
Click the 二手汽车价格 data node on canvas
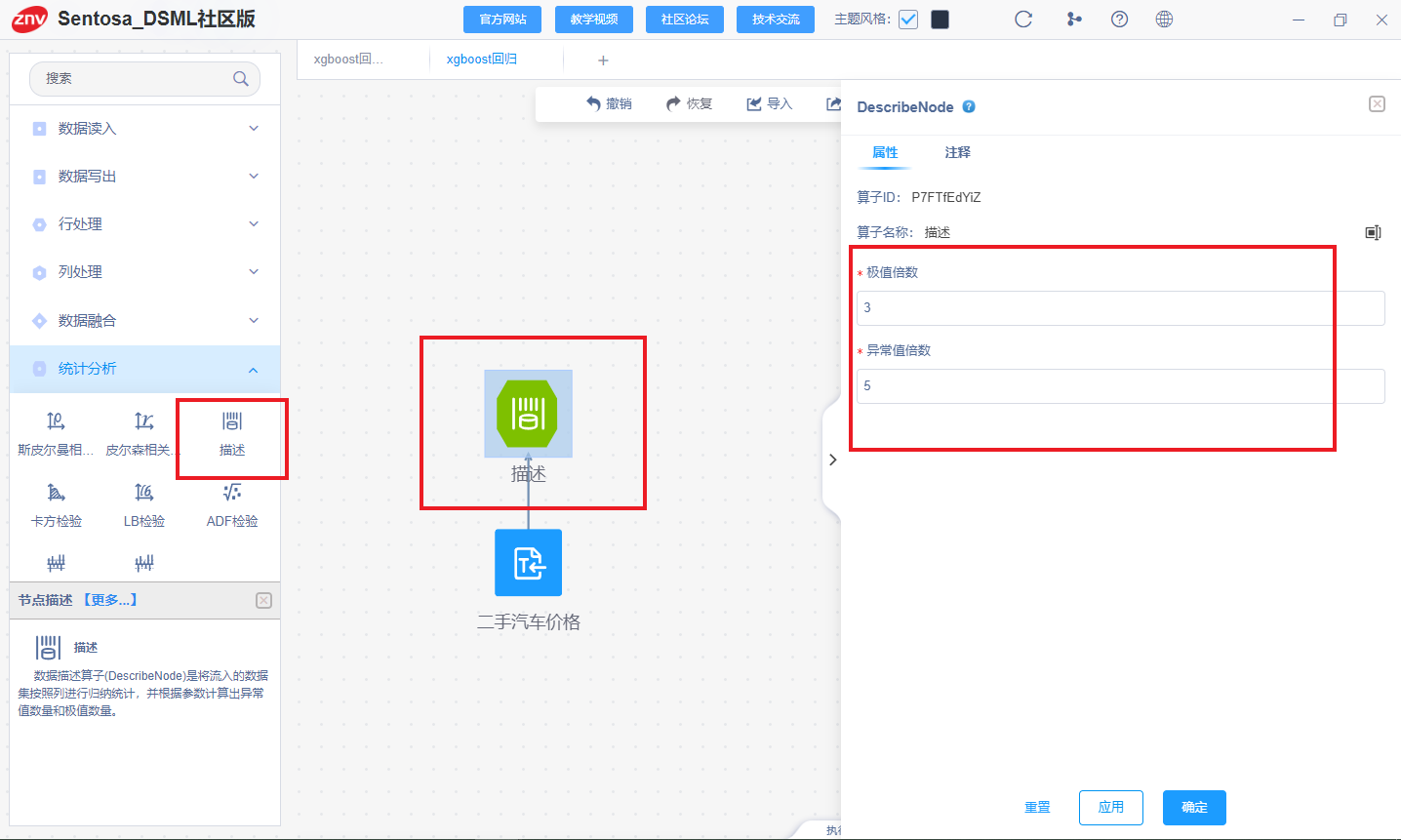pos(528,562)
